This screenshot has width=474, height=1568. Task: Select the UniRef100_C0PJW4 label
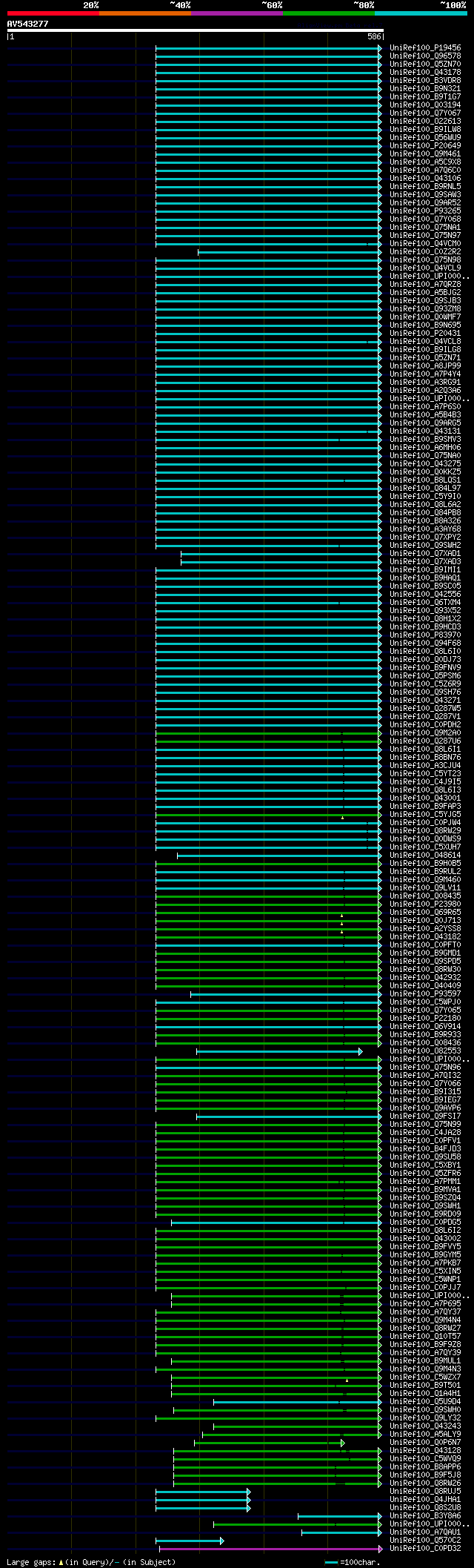(425, 822)
